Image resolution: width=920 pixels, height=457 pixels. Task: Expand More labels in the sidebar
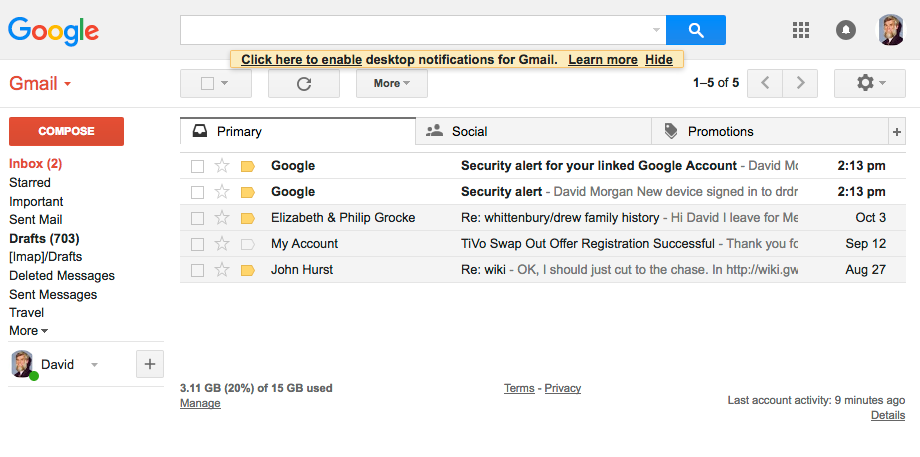[28, 331]
